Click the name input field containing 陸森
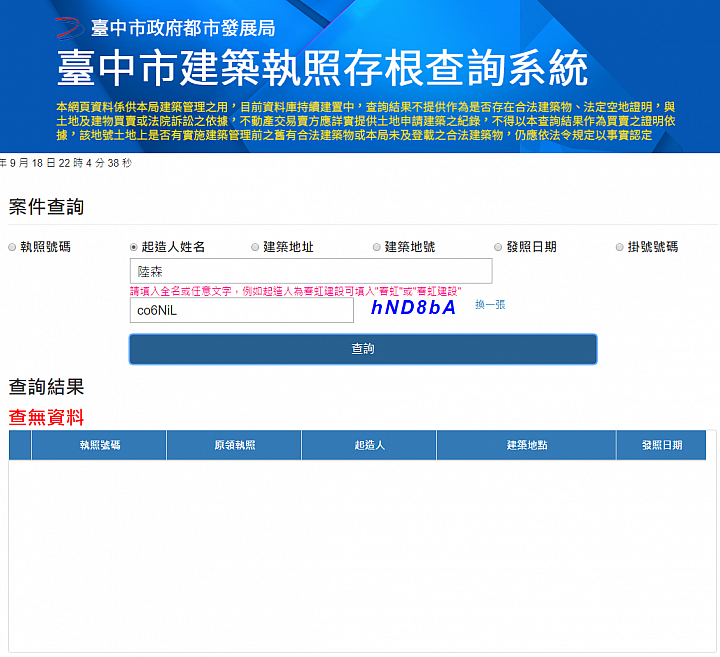This screenshot has width=720, height=657. tap(311, 271)
